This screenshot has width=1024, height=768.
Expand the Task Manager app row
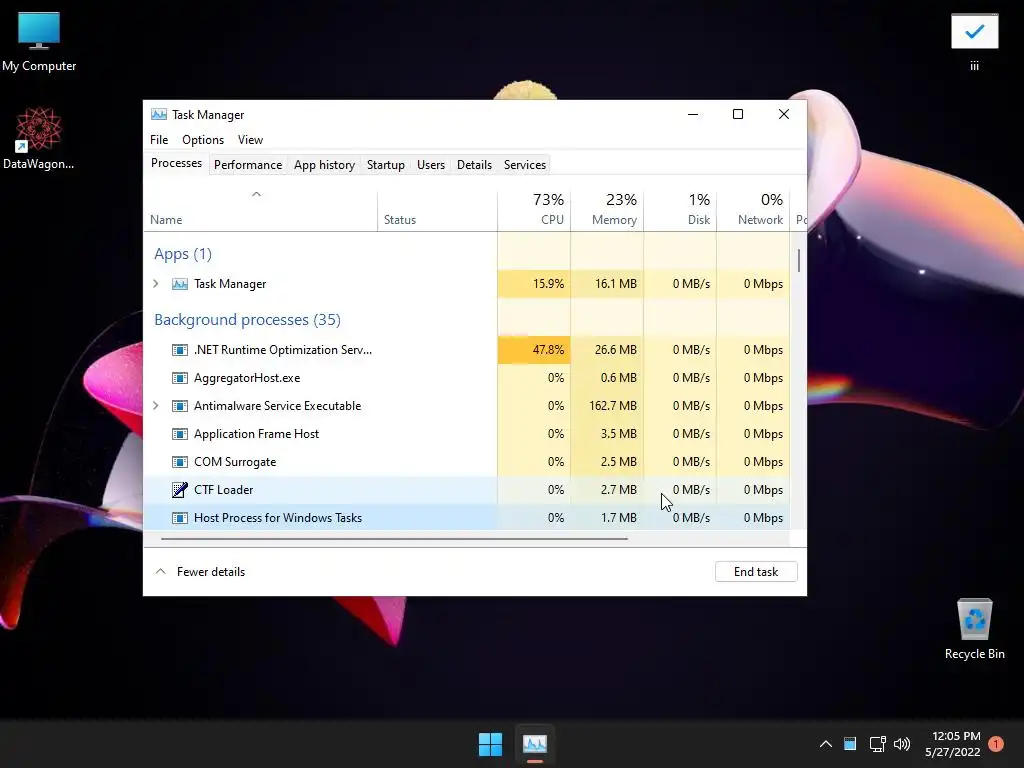(155, 284)
